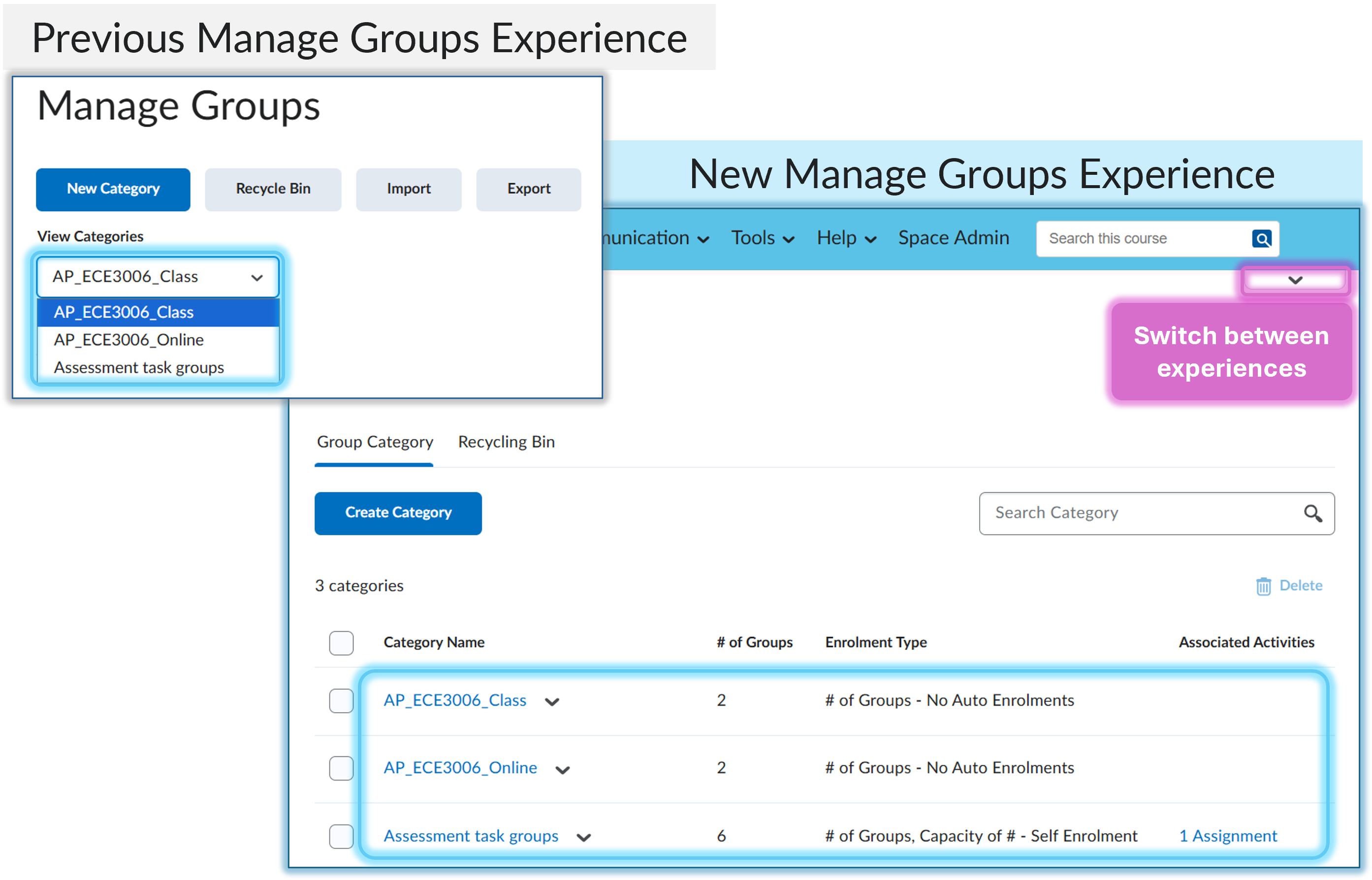Image resolution: width=1372 pixels, height=880 pixels.
Task: Tick the select-all categories checkbox
Action: (x=341, y=643)
